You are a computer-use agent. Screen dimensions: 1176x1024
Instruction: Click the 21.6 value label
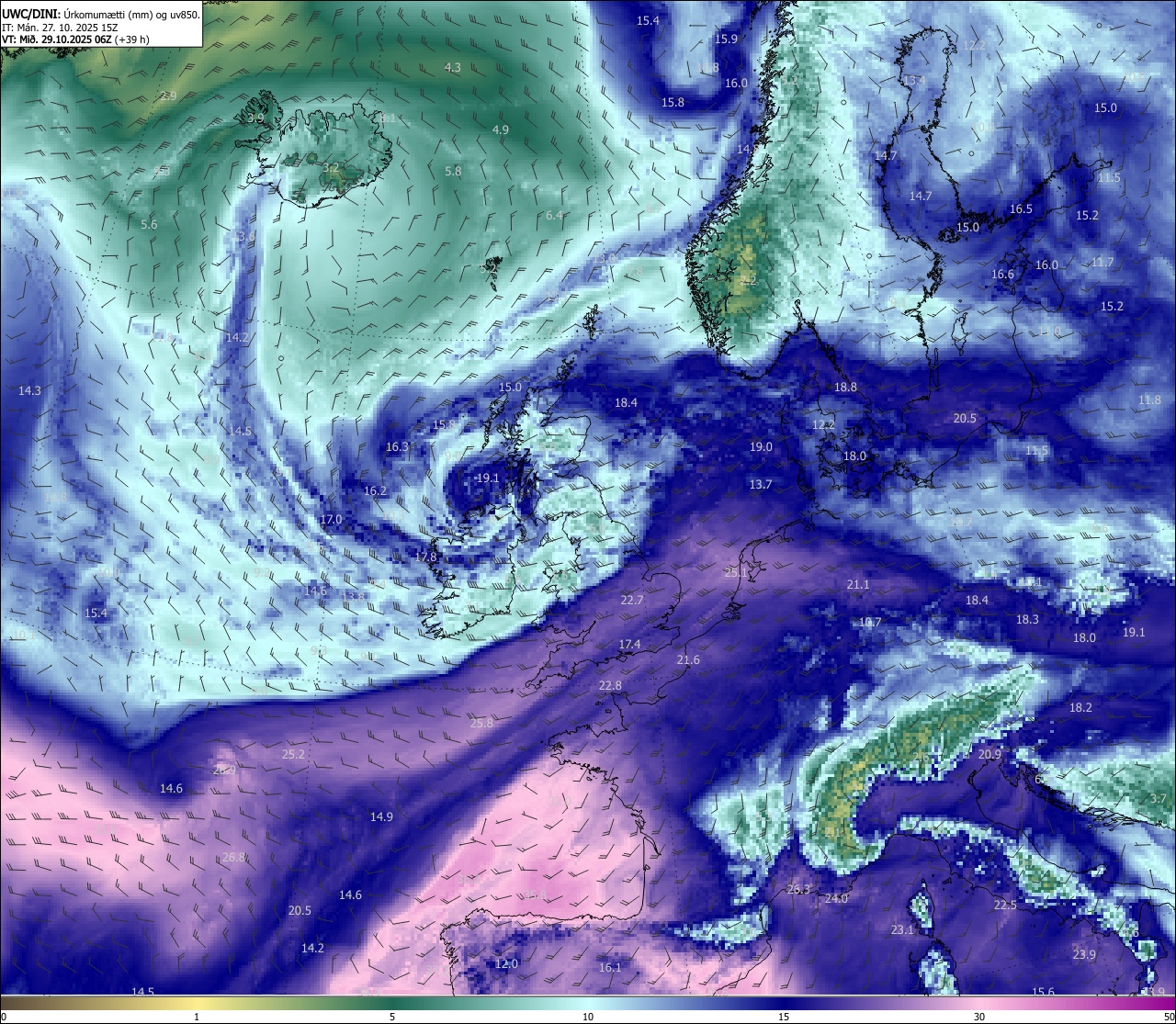[x=688, y=659]
